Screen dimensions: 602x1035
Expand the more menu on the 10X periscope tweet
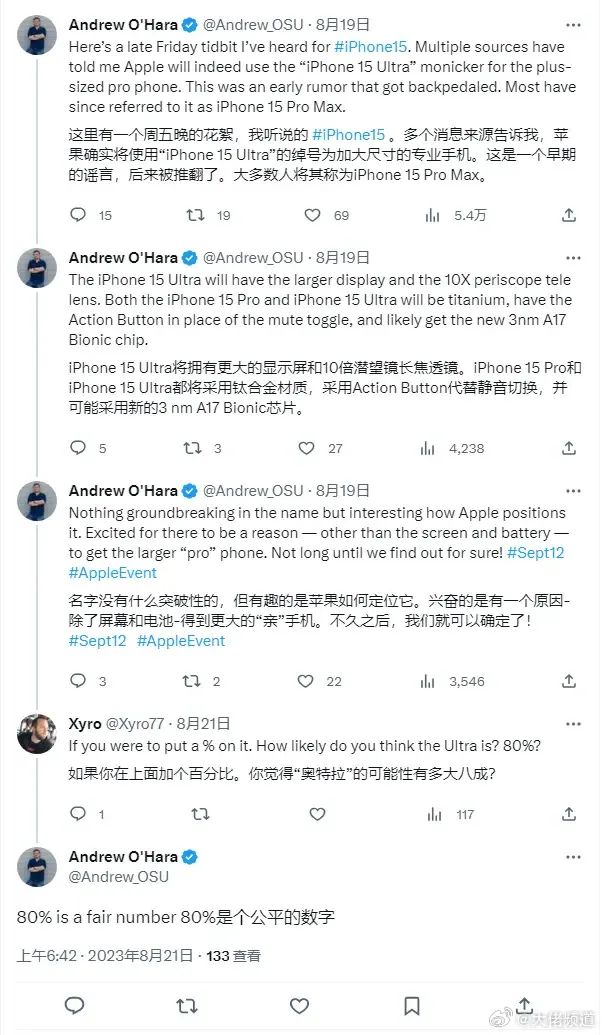[x=569, y=257]
